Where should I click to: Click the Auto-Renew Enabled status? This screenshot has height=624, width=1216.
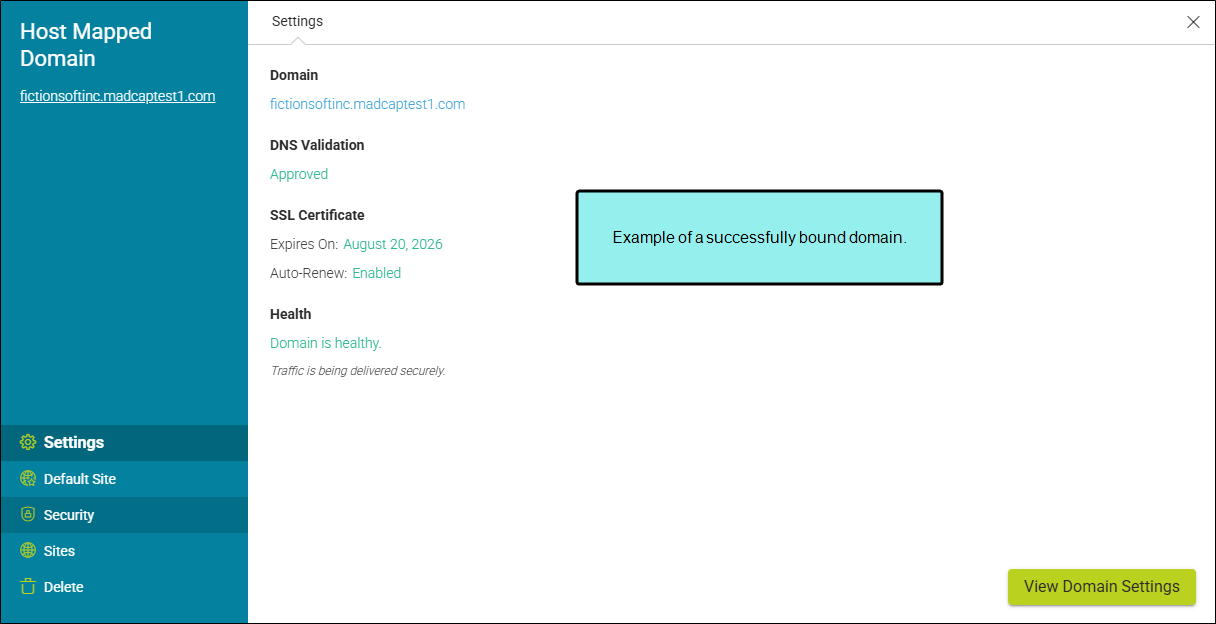(x=376, y=273)
